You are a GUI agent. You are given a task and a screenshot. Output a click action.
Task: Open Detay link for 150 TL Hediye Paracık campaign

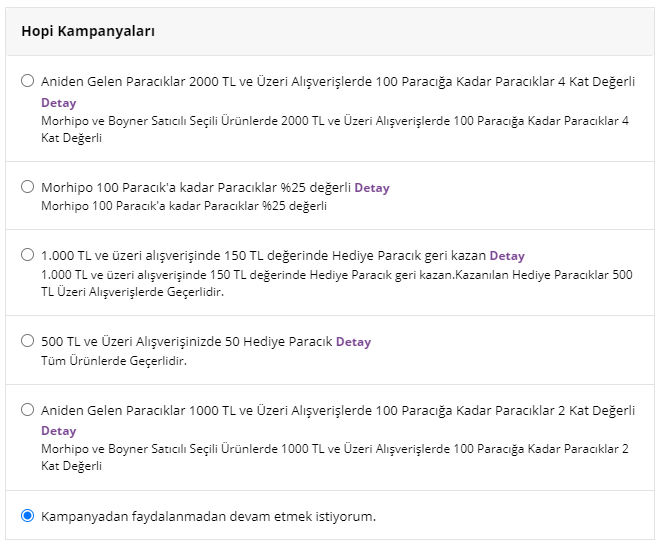click(507, 256)
